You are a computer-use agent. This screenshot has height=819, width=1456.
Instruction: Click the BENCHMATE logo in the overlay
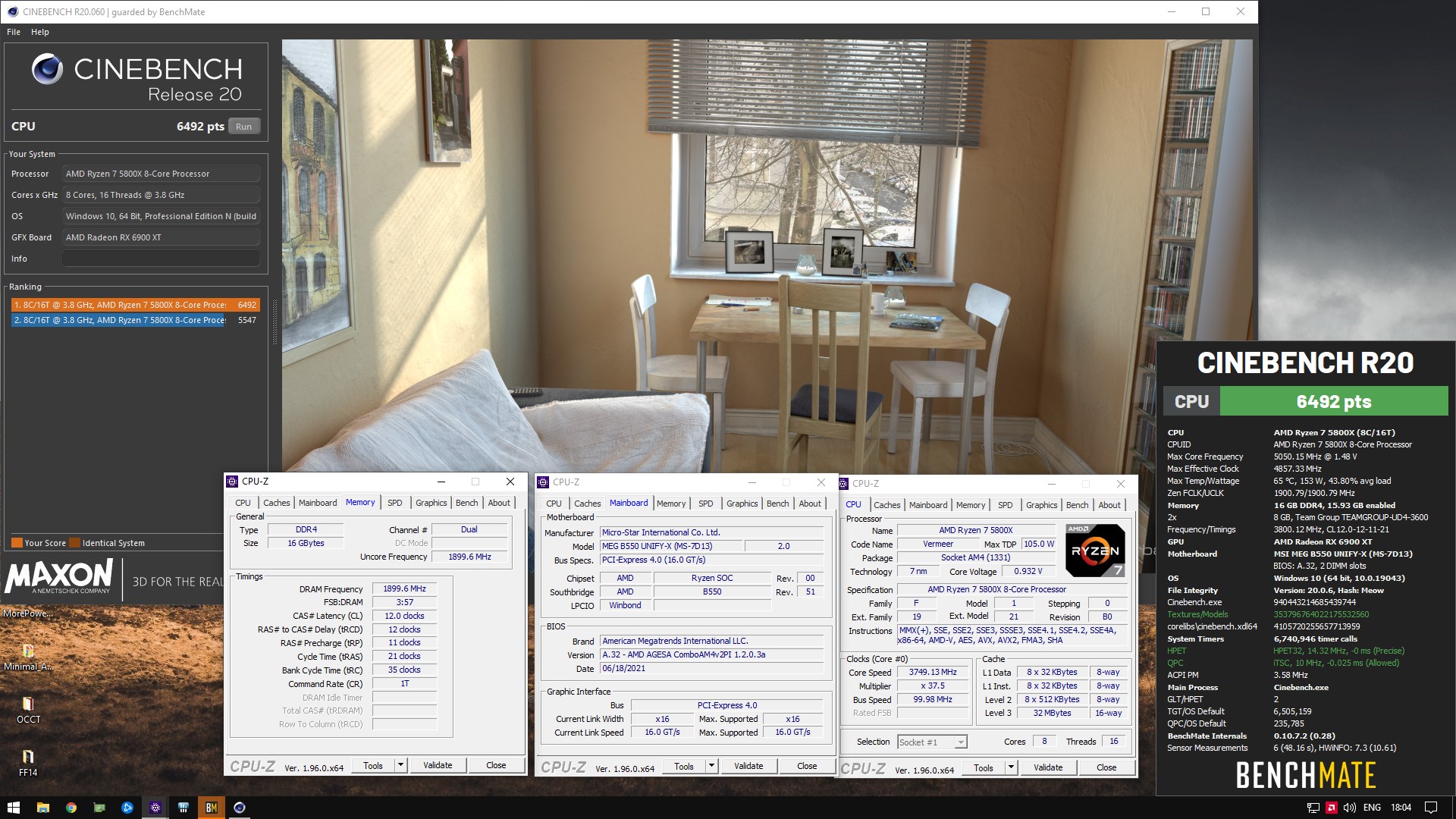[1306, 775]
